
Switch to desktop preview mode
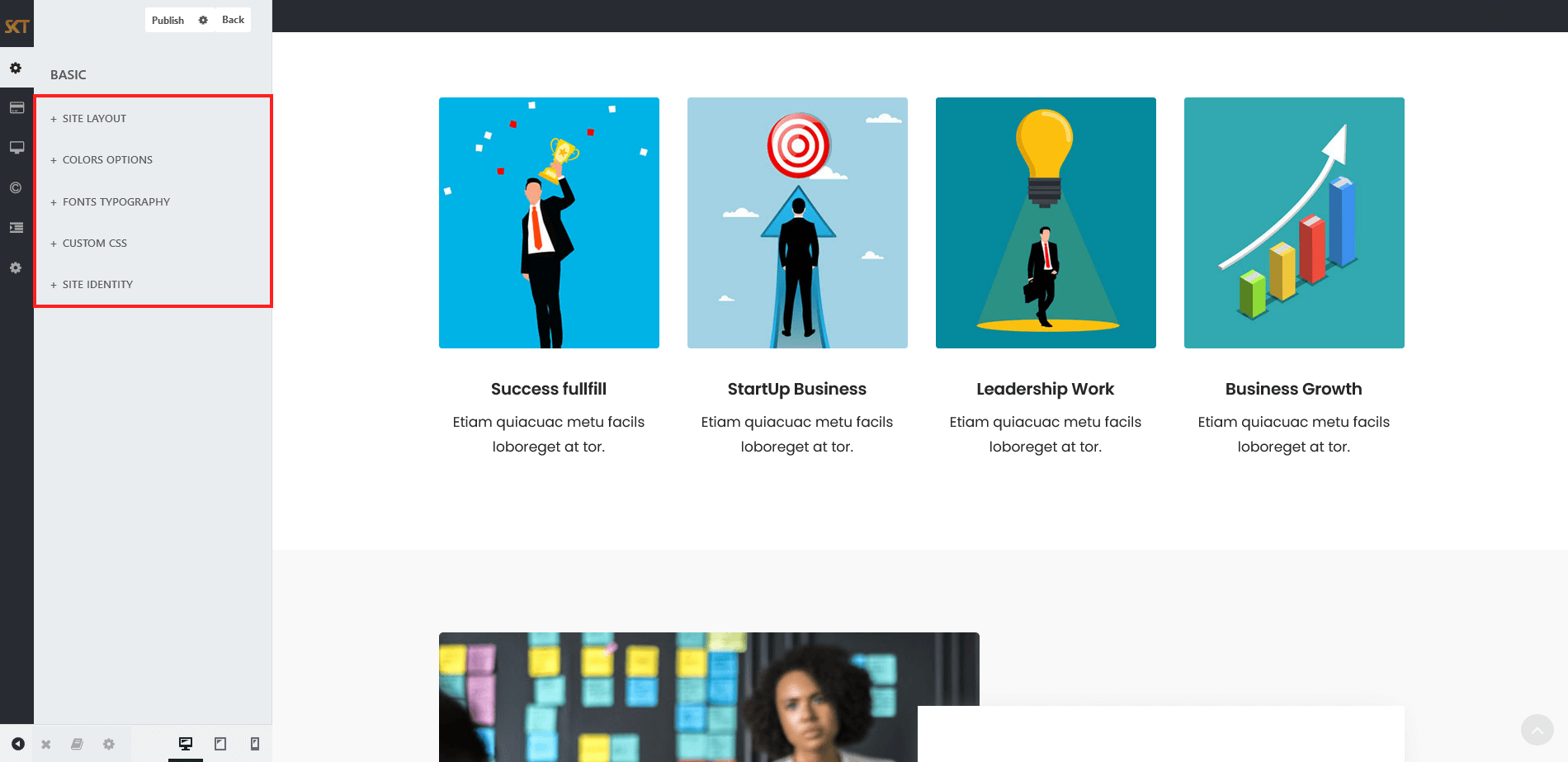[x=186, y=744]
